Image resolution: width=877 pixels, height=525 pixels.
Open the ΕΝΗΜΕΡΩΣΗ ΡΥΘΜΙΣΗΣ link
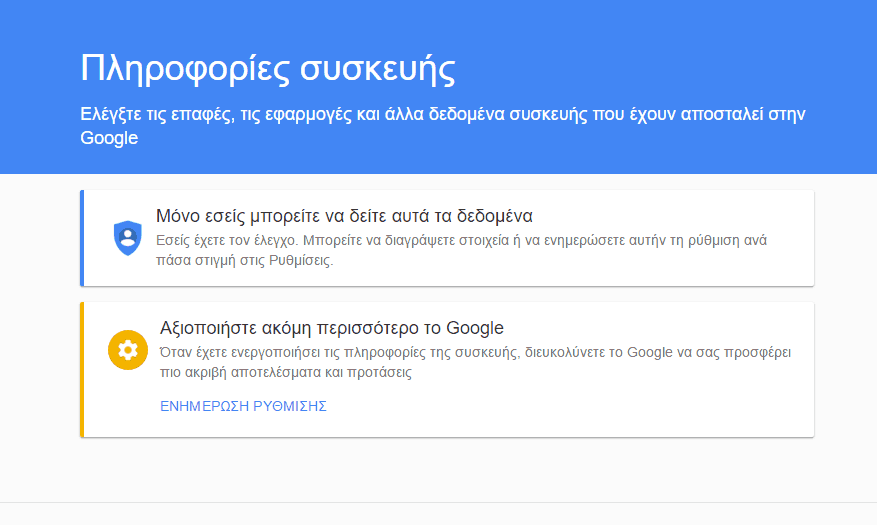pyautogui.click(x=243, y=406)
